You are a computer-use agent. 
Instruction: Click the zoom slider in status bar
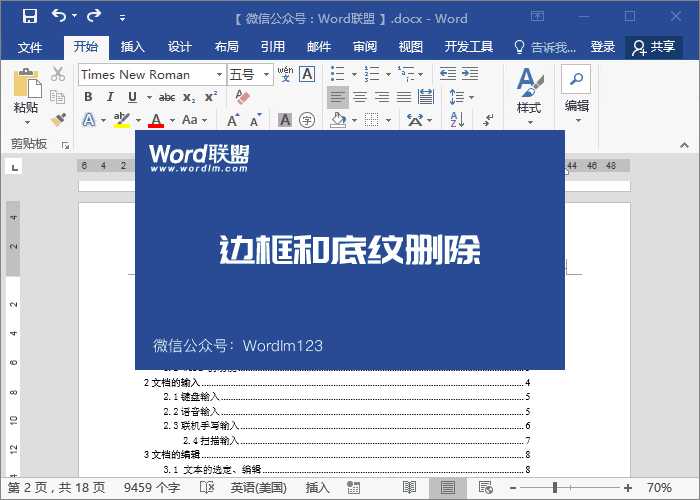click(577, 488)
